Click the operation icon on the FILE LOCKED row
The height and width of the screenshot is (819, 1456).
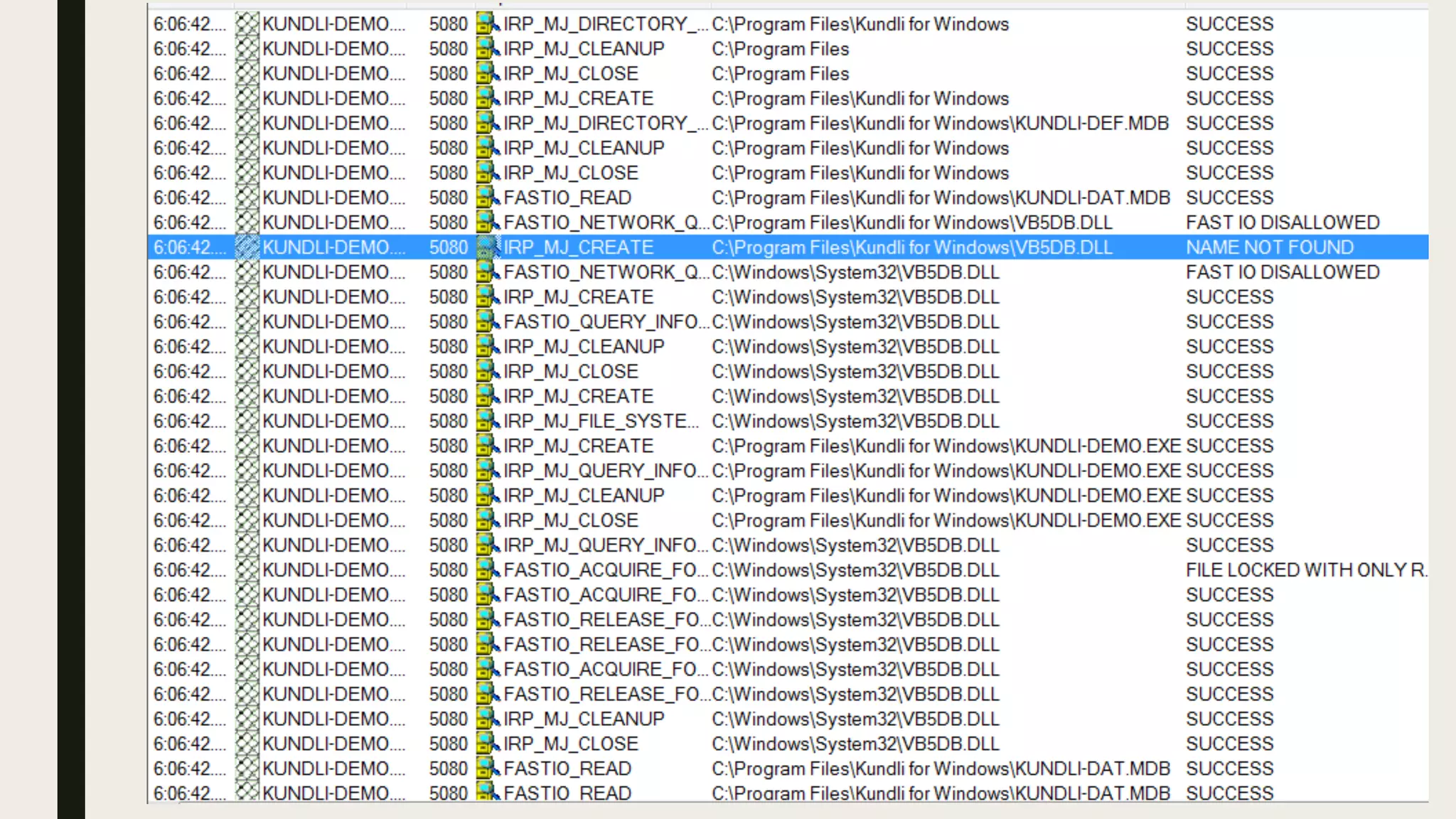487,570
